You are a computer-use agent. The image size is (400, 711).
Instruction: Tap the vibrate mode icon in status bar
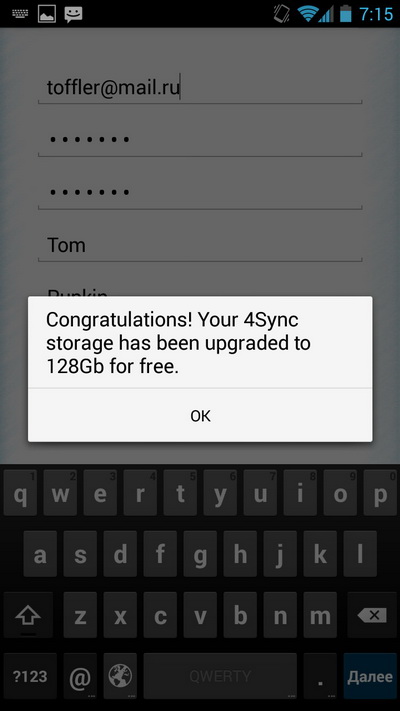point(282,14)
